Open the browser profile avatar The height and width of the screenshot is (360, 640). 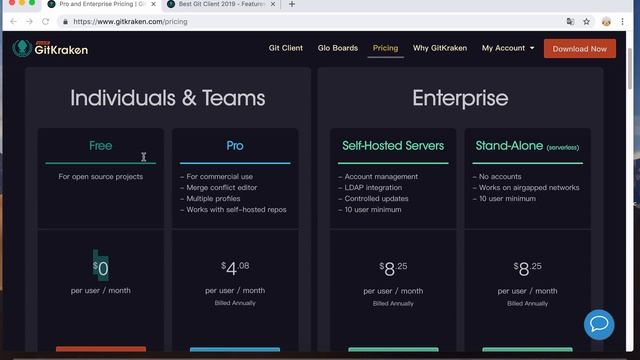[x=606, y=22]
